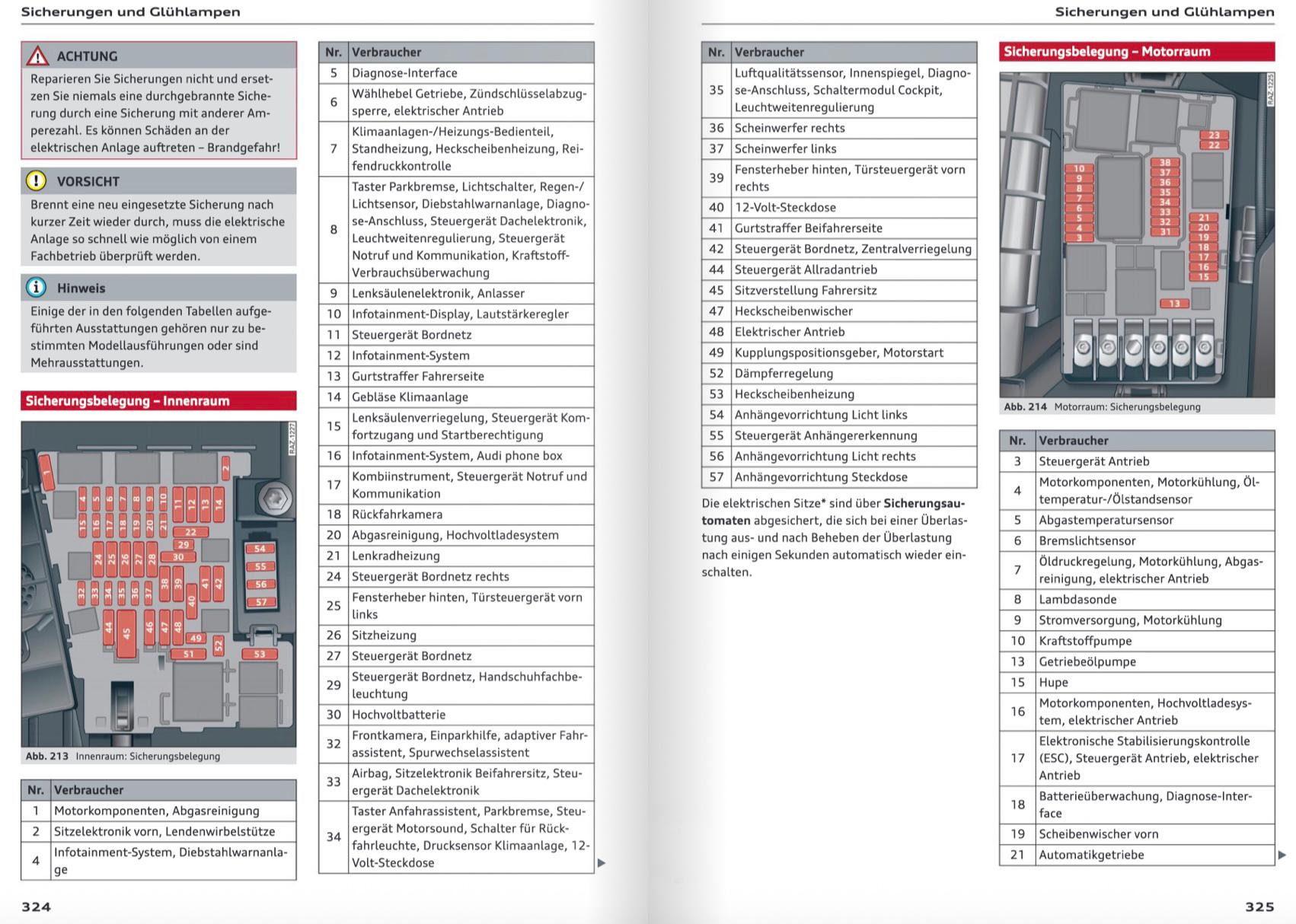Click the row Lenkradheizung
This screenshot has width=1296, height=924.
point(456,556)
